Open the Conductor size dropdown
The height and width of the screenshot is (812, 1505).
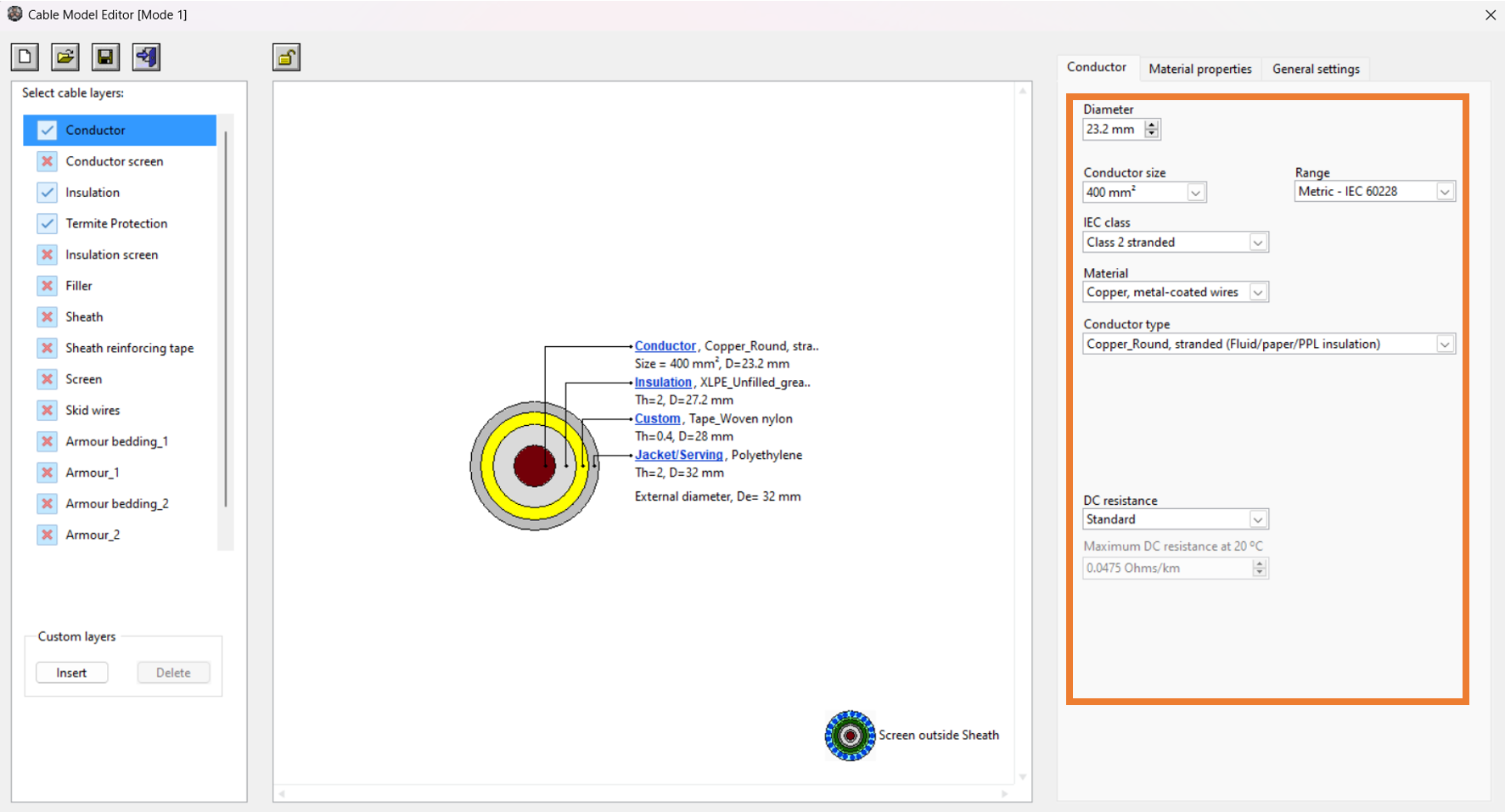pyautogui.click(x=1195, y=193)
